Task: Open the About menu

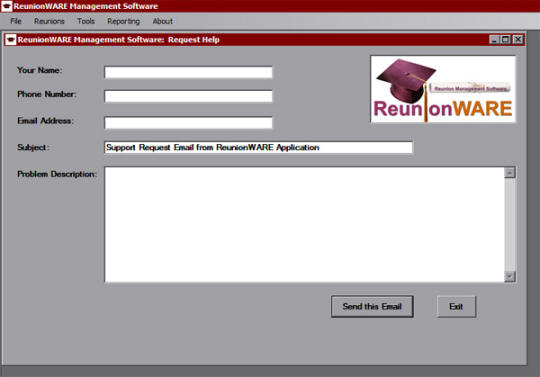Action: 163,21
